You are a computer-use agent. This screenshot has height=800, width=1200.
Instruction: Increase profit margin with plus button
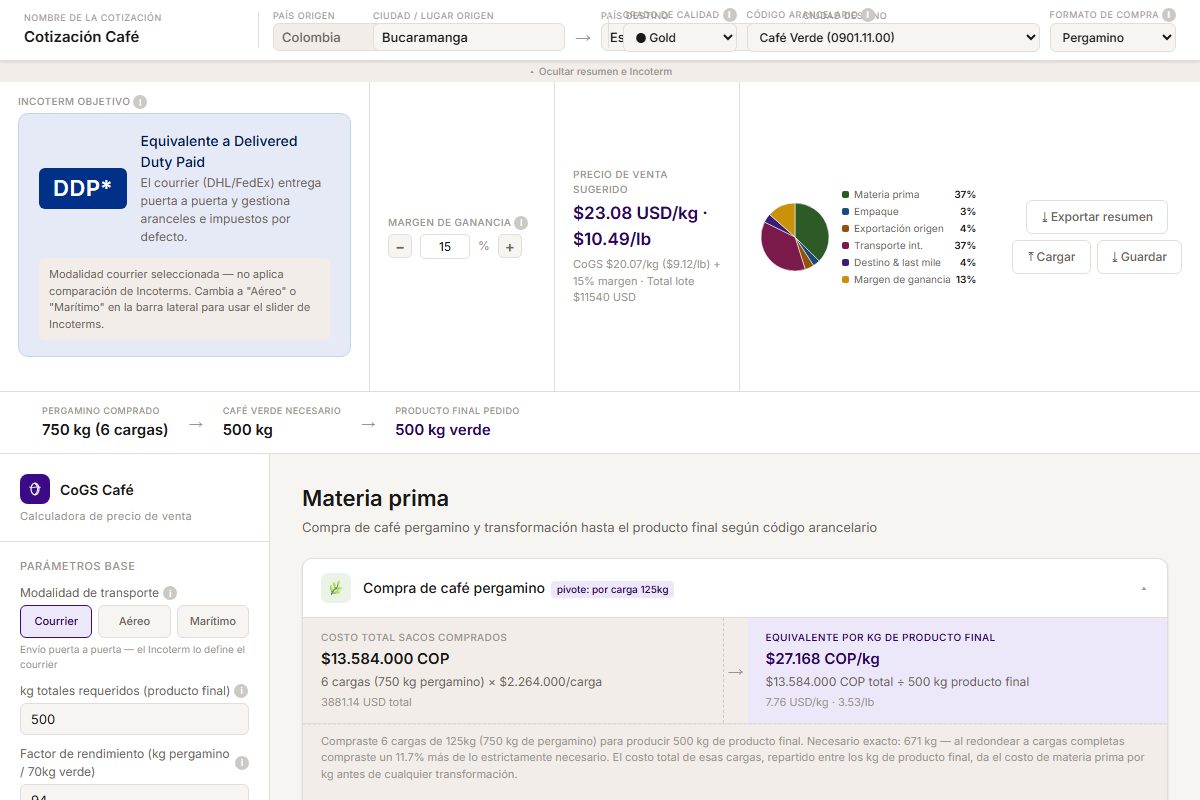coord(510,246)
